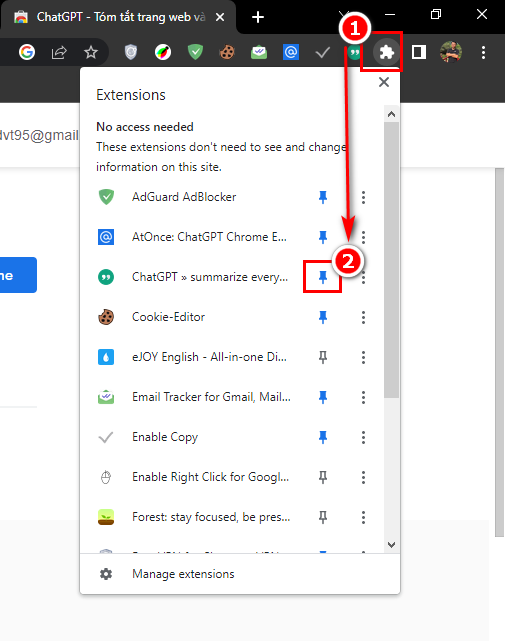Open the profile avatar menu
Image resolution: width=505 pixels, height=641 pixels.
tap(451, 52)
